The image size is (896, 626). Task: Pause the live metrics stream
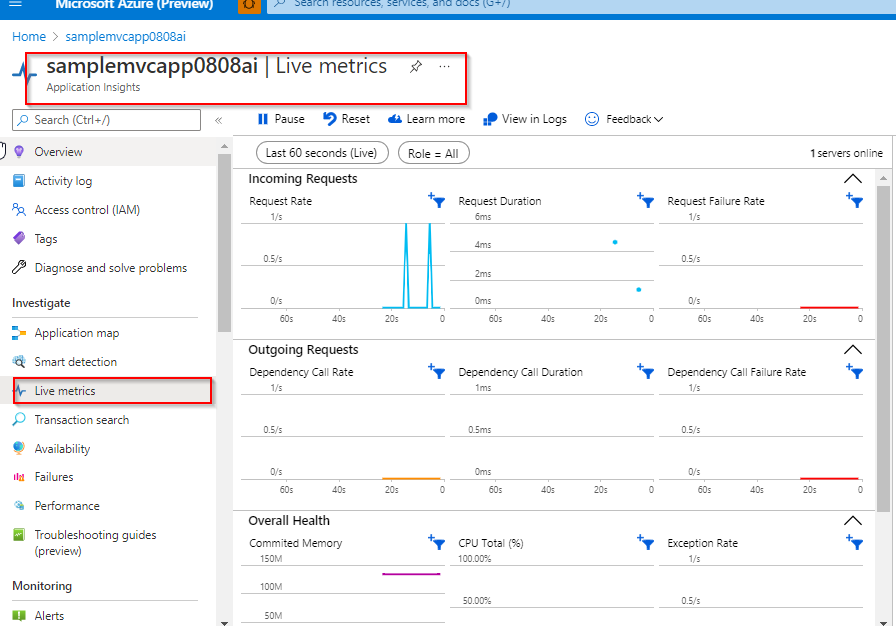coord(281,119)
